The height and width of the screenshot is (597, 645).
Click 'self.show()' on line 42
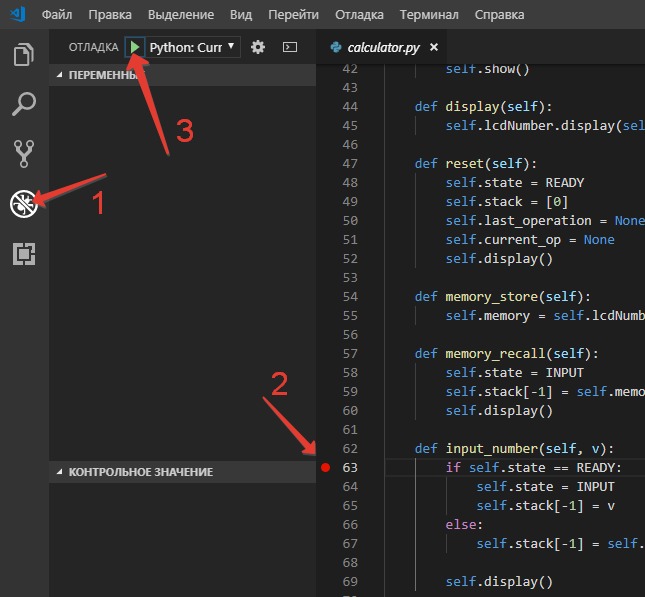487,68
